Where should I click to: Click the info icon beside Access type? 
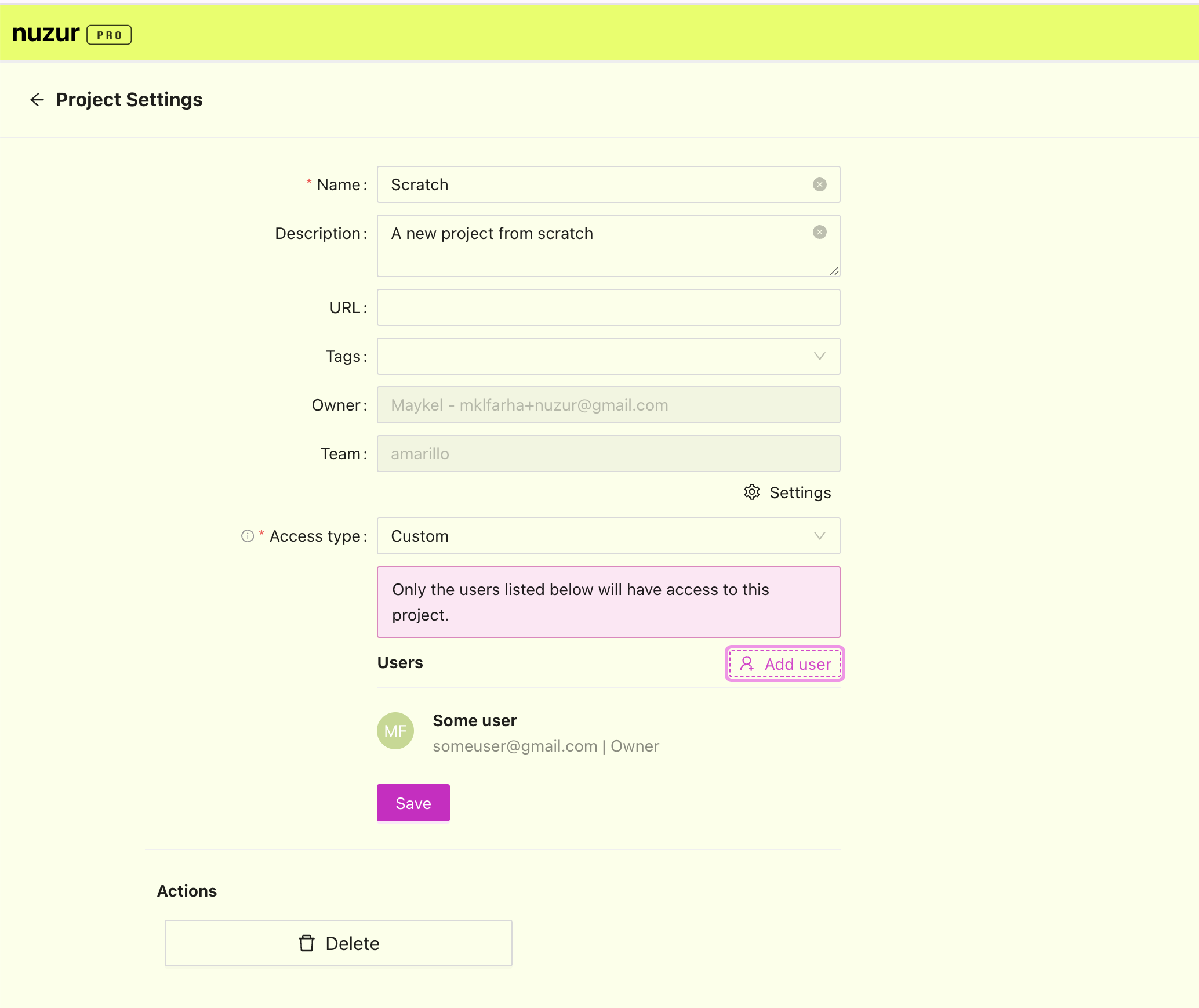click(x=247, y=536)
